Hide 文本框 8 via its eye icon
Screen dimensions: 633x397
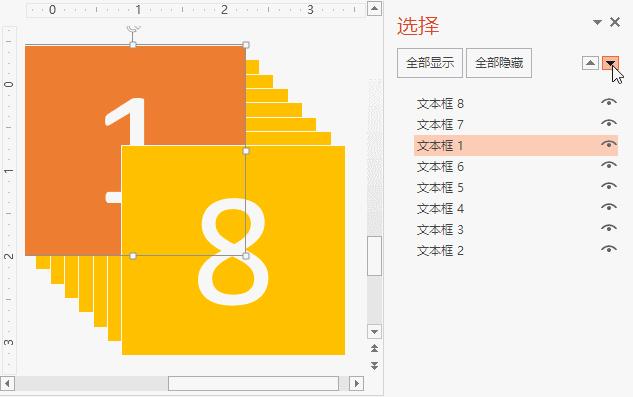[609, 102]
